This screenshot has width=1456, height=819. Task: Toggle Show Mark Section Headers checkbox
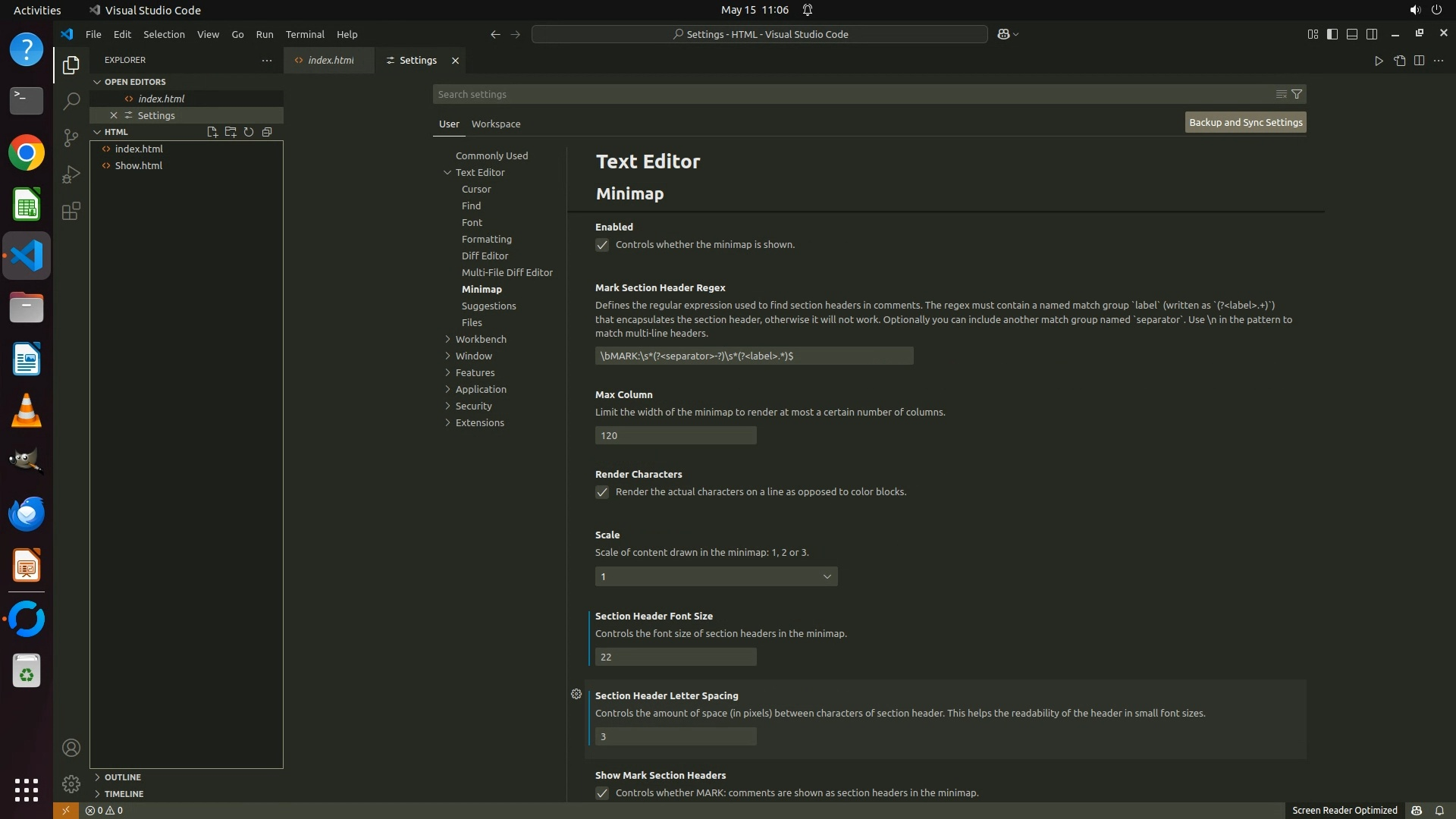pos(602,793)
